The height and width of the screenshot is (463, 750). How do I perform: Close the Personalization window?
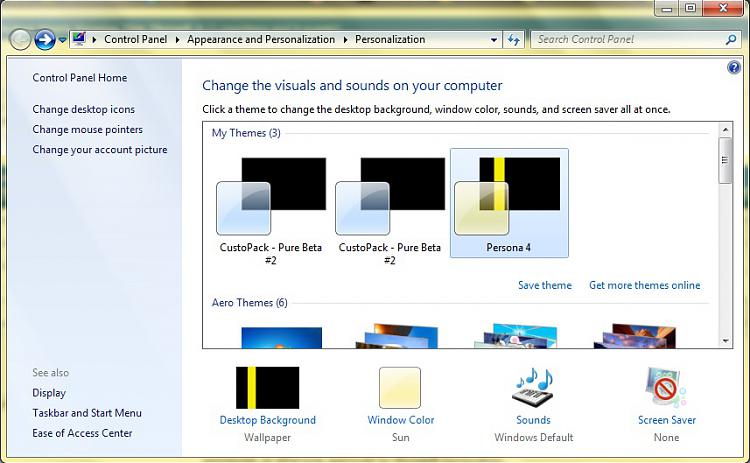pyautogui.click(x=723, y=8)
